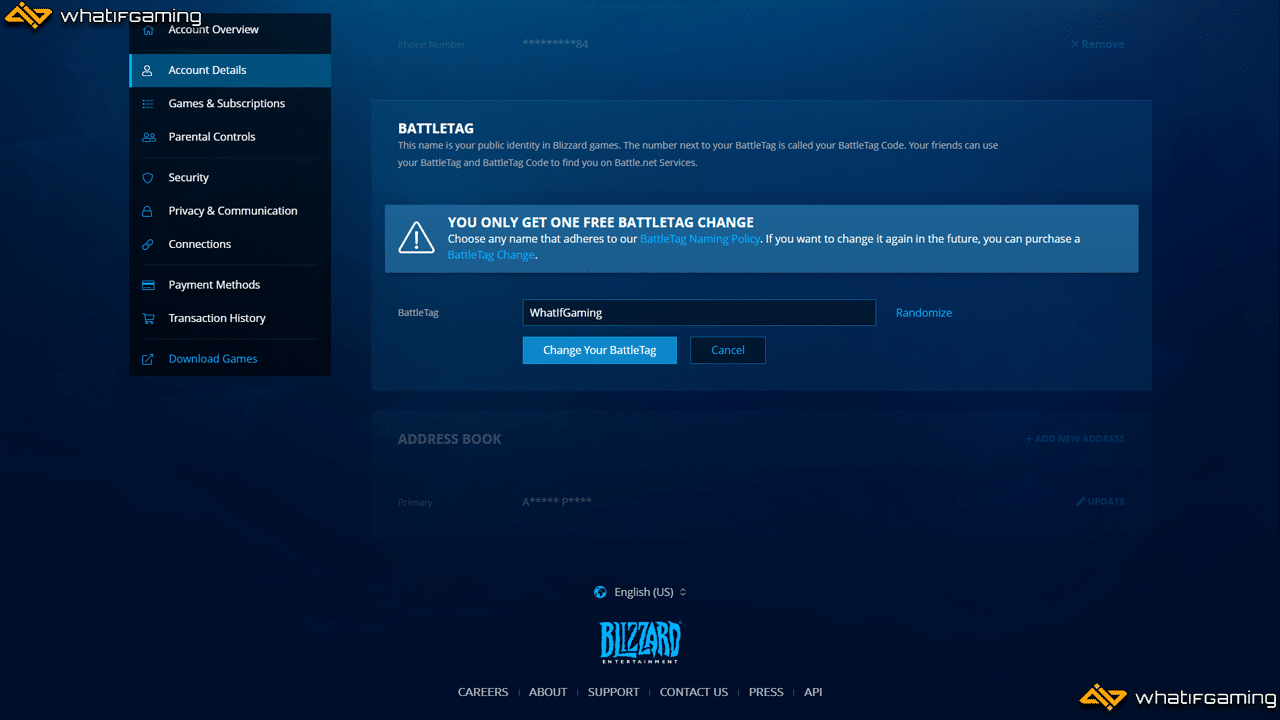
Task: View Transaction History
Action: coord(230,317)
